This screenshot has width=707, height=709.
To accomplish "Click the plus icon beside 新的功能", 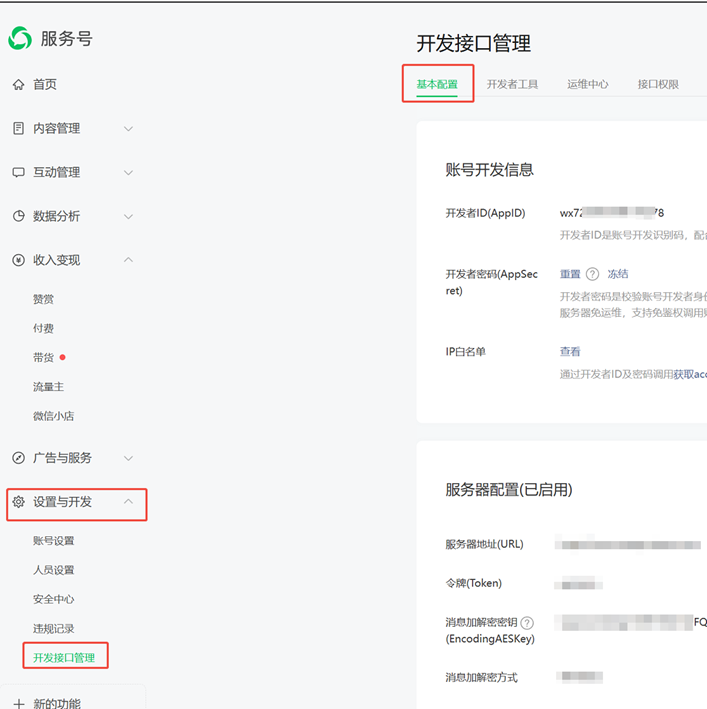I will tap(19, 703).
